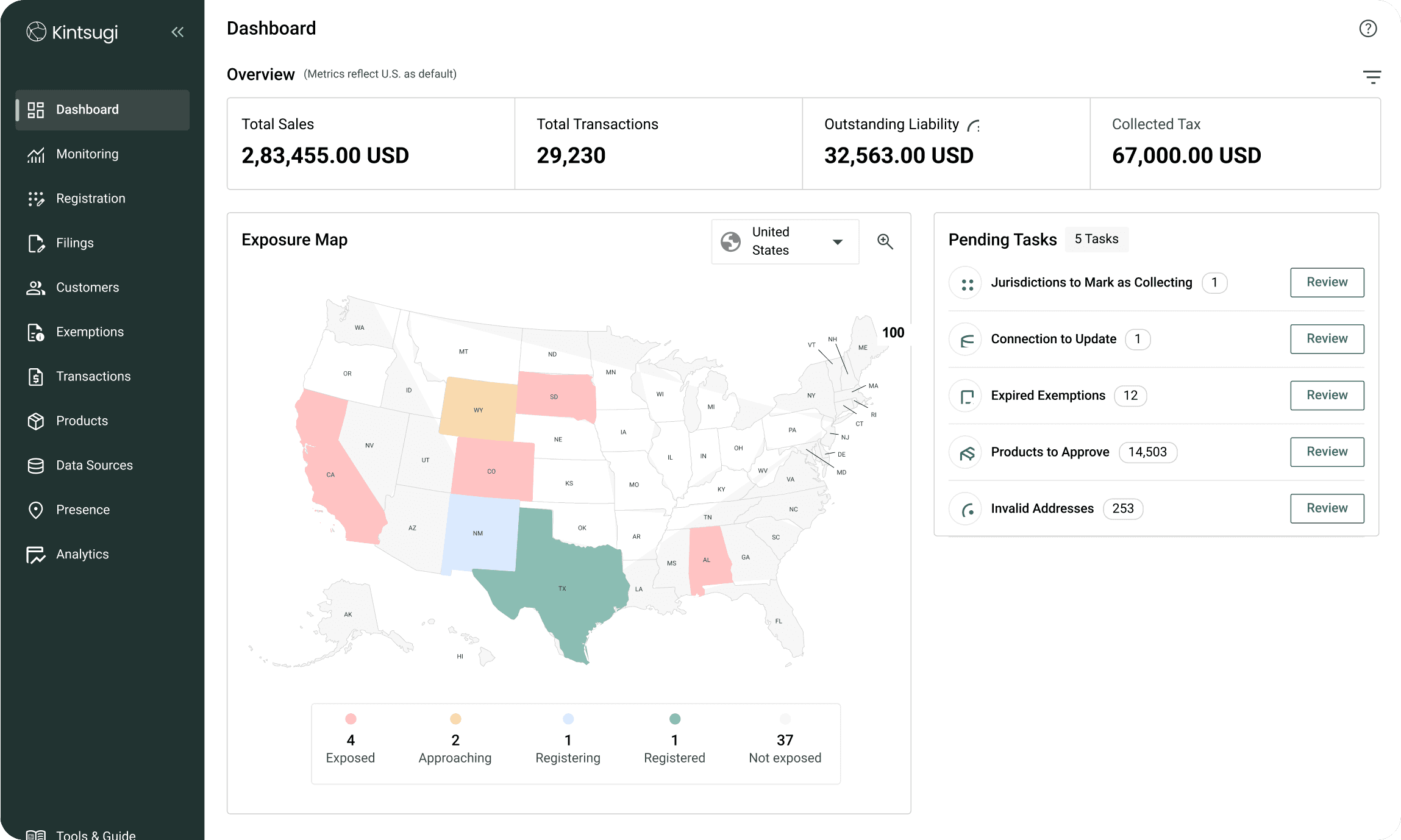The image size is (1401, 840).
Task: Click the Monitoring chart icon in sidebar
Action: 36,155
